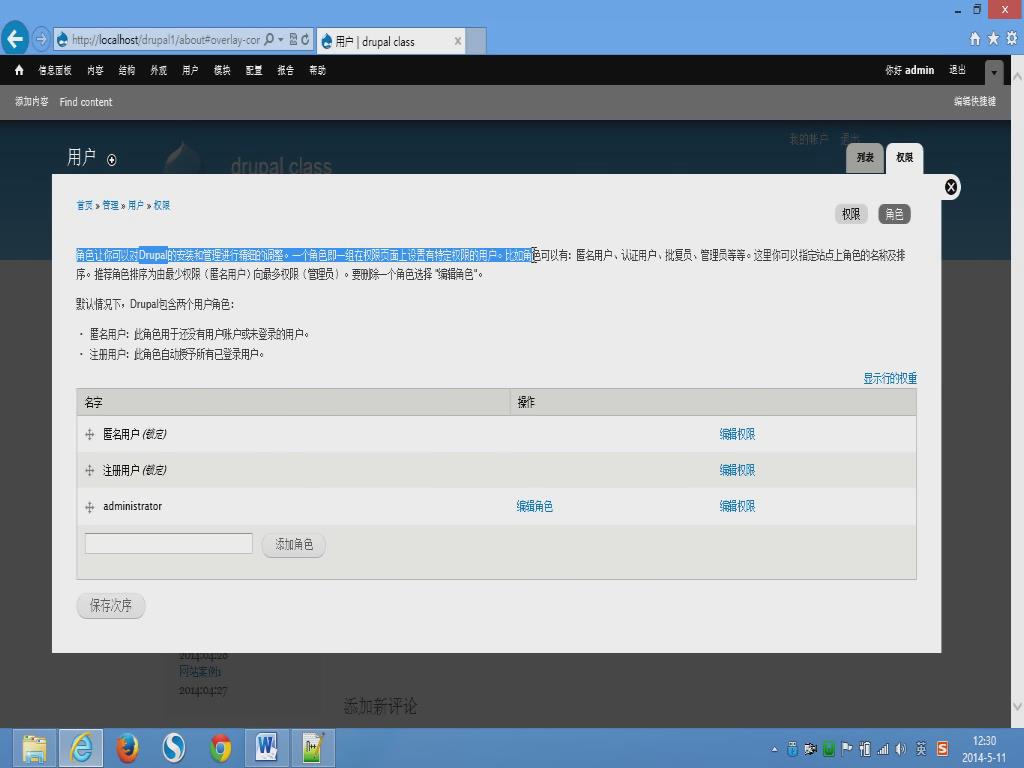The height and width of the screenshot is (768, 1024).
Task: Click the scrollbar down arrow on the page
Action: [x=1017, y=707]
